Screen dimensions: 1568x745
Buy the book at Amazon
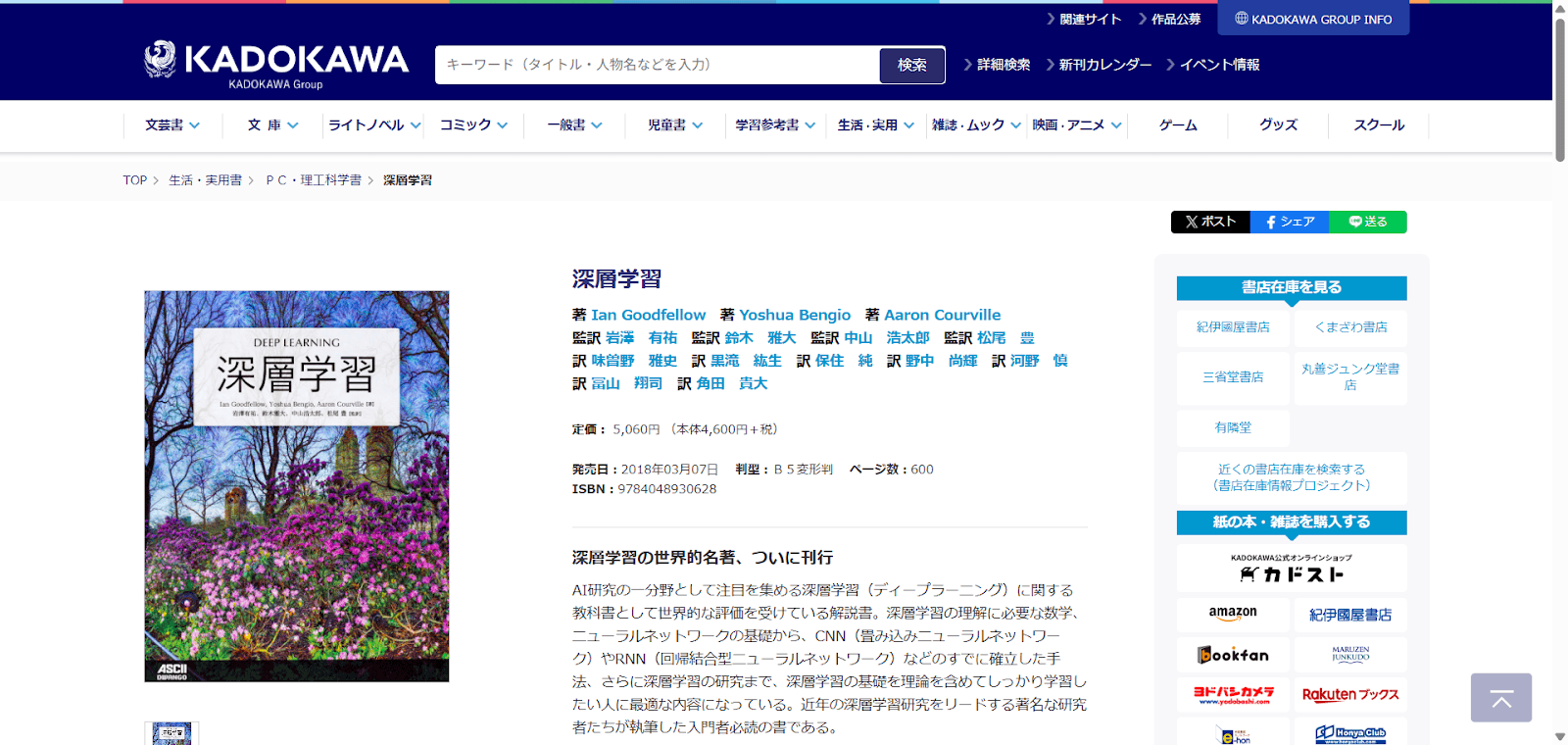click(1233, 615)
